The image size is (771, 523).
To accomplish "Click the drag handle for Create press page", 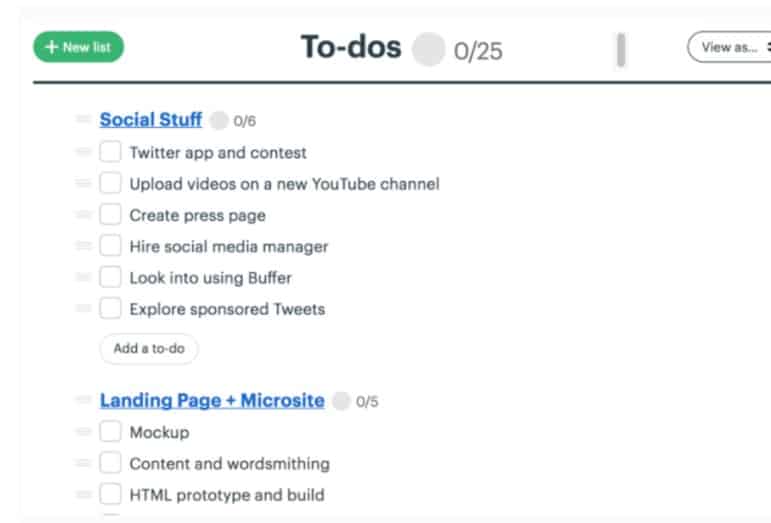I will pos(83,214).
